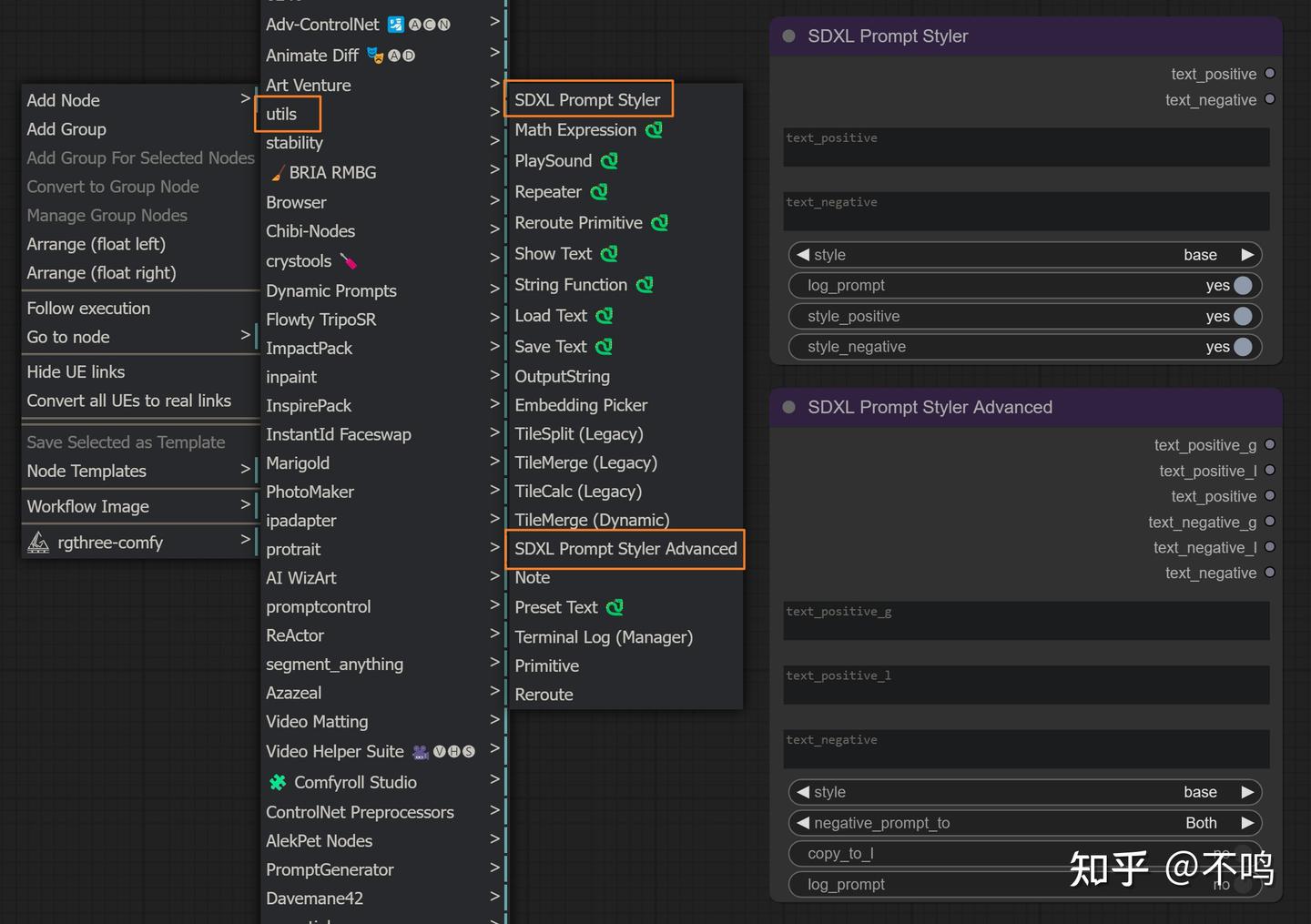Click the snake icon next to PlaySound

(x=609, y=161)
